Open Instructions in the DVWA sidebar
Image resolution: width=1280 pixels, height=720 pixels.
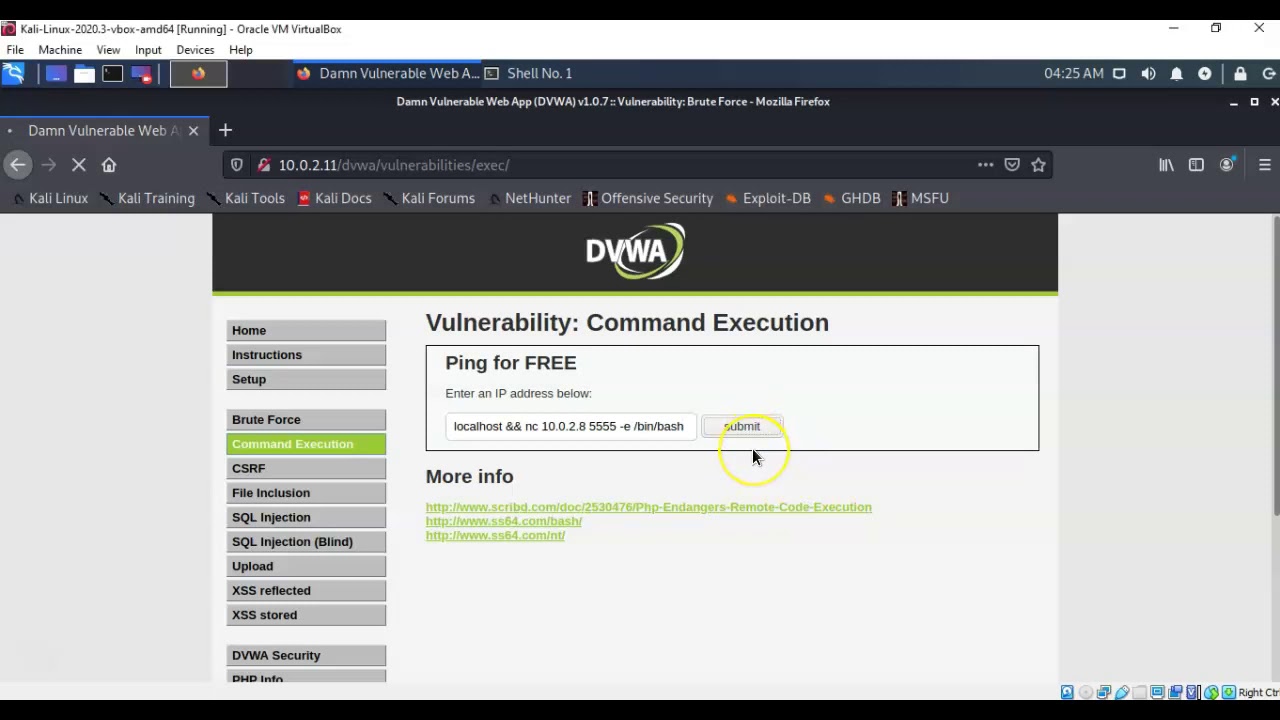coord(306,355)
